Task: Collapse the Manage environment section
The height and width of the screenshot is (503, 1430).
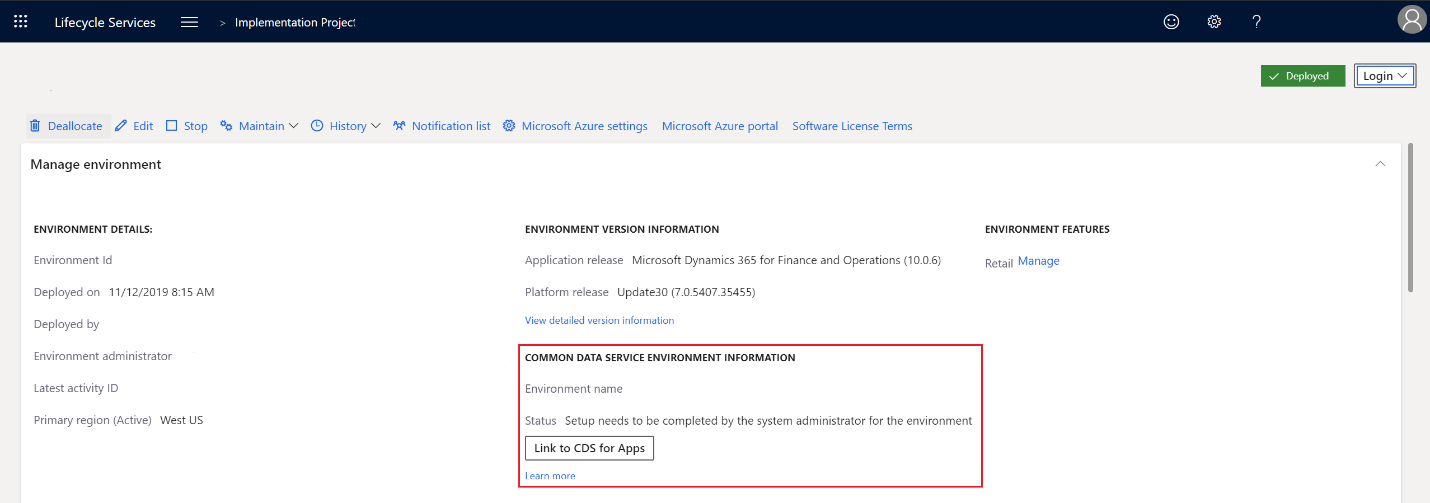Action: 1380,164
